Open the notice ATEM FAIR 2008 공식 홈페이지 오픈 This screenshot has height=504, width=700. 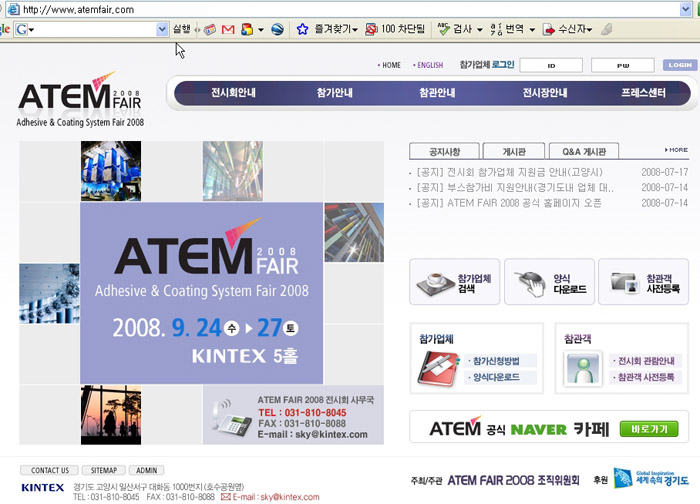[508, 203]
